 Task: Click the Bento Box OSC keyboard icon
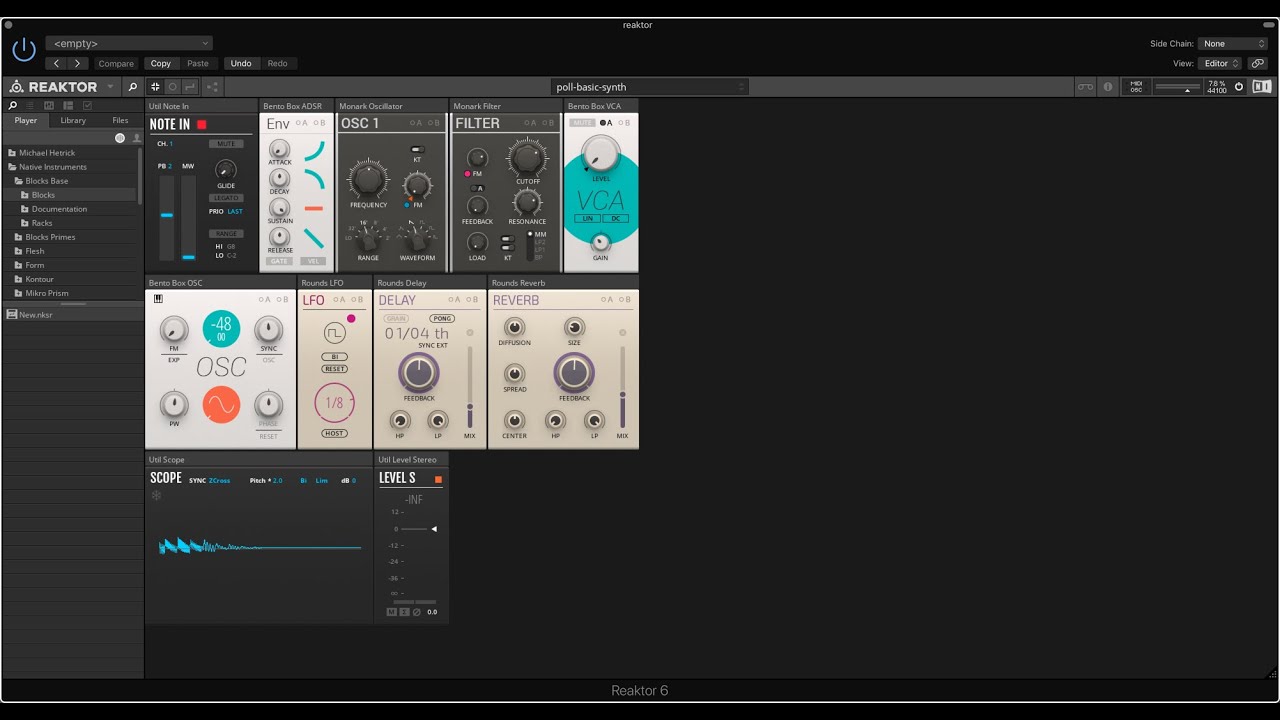[x=158, y=298]
